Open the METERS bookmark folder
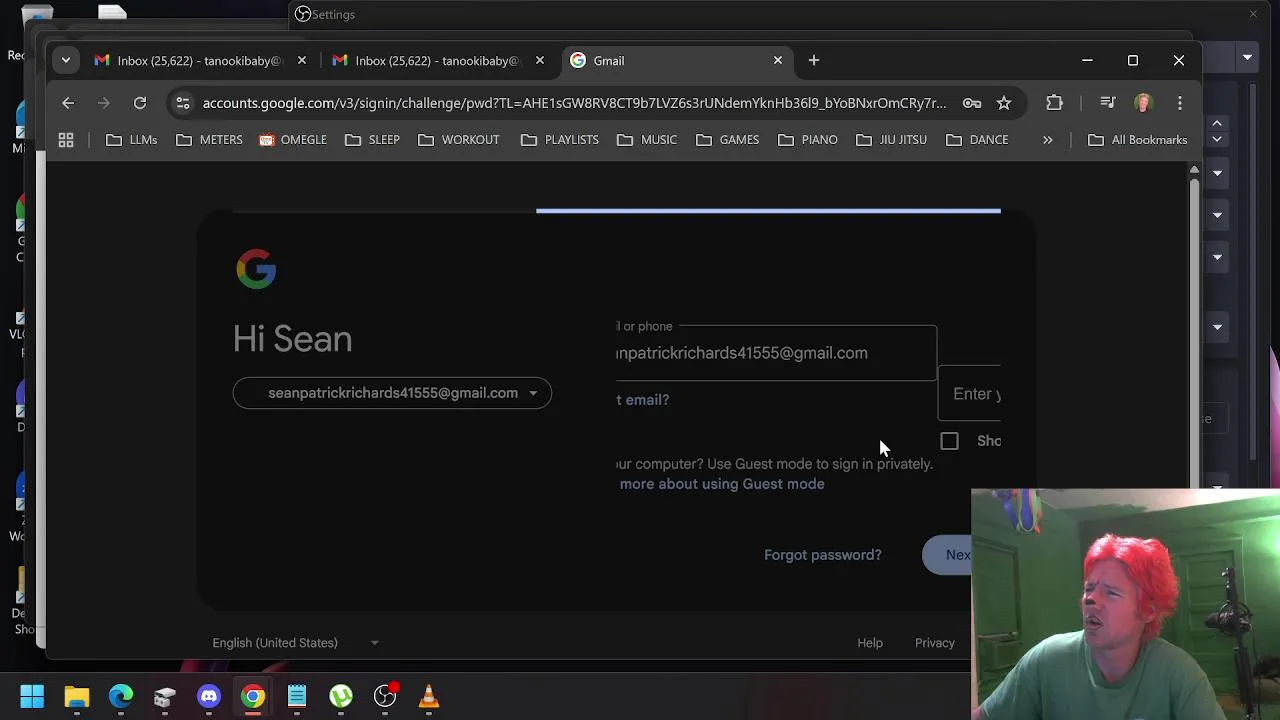This screenshot has width=1280, height=720. click(209, 140)
